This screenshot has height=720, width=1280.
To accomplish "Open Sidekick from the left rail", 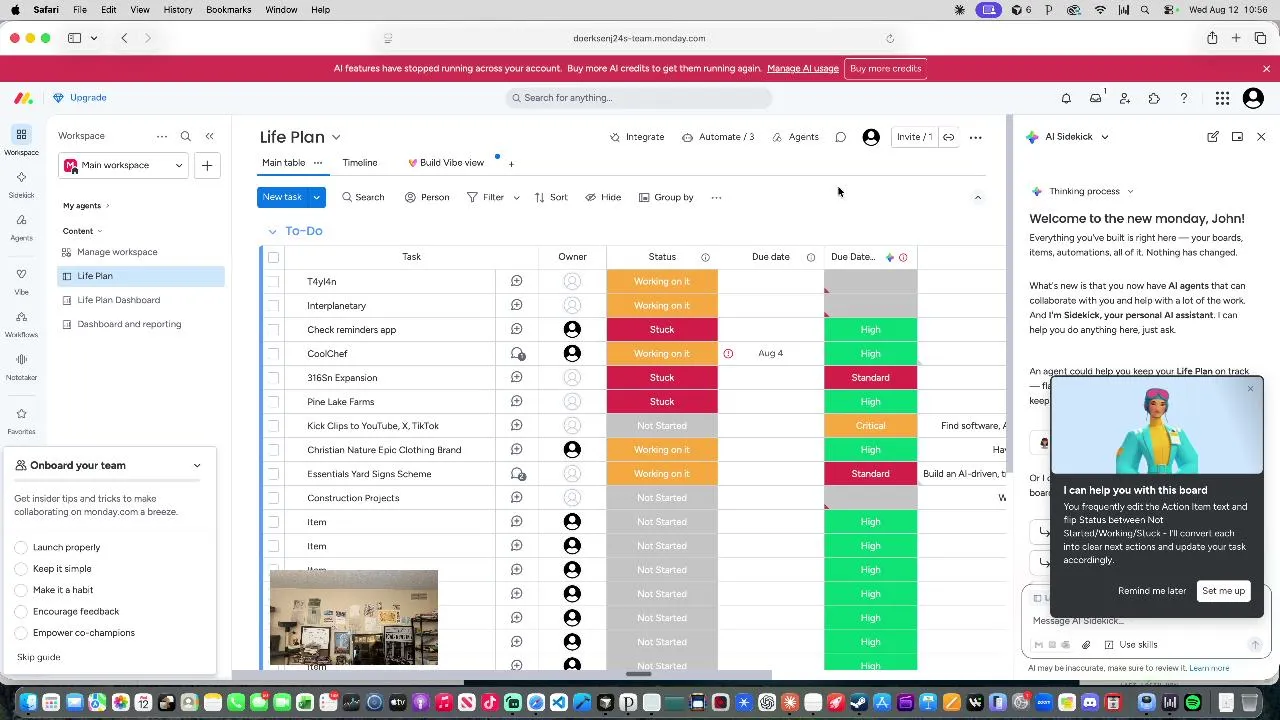I will click(x=21, y=183).
